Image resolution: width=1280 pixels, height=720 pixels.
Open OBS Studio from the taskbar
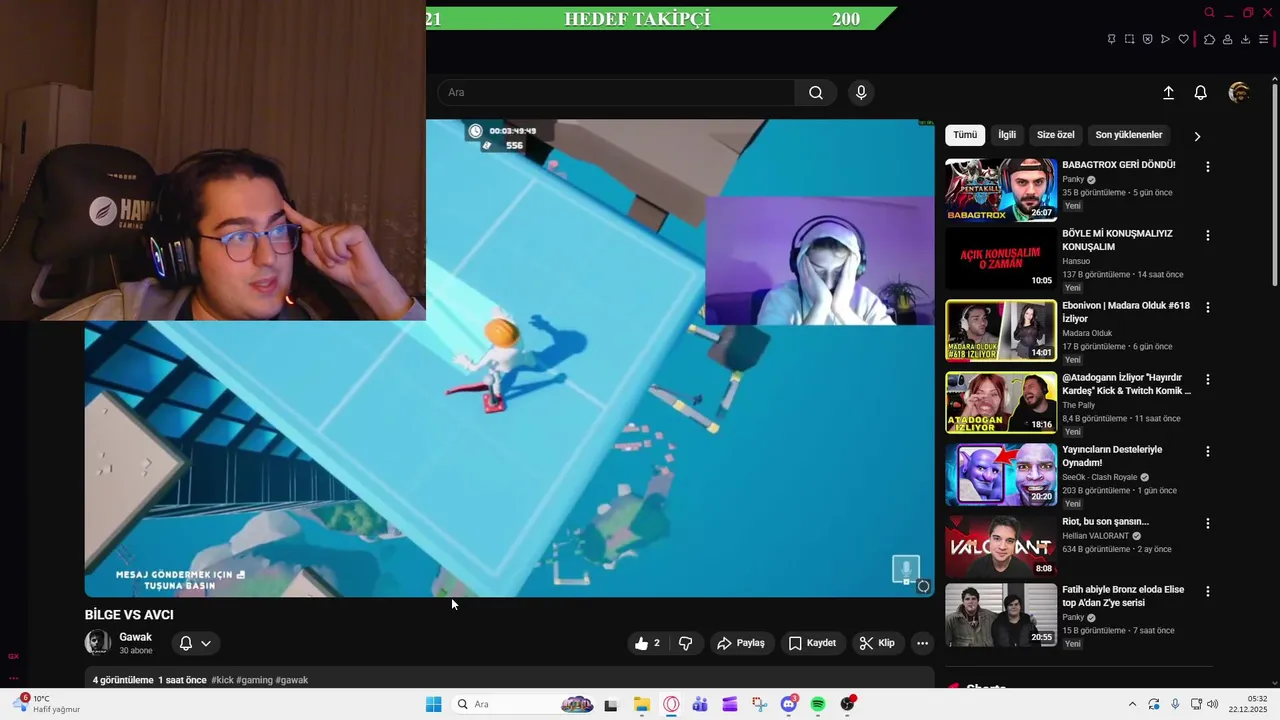pos(848,705)
